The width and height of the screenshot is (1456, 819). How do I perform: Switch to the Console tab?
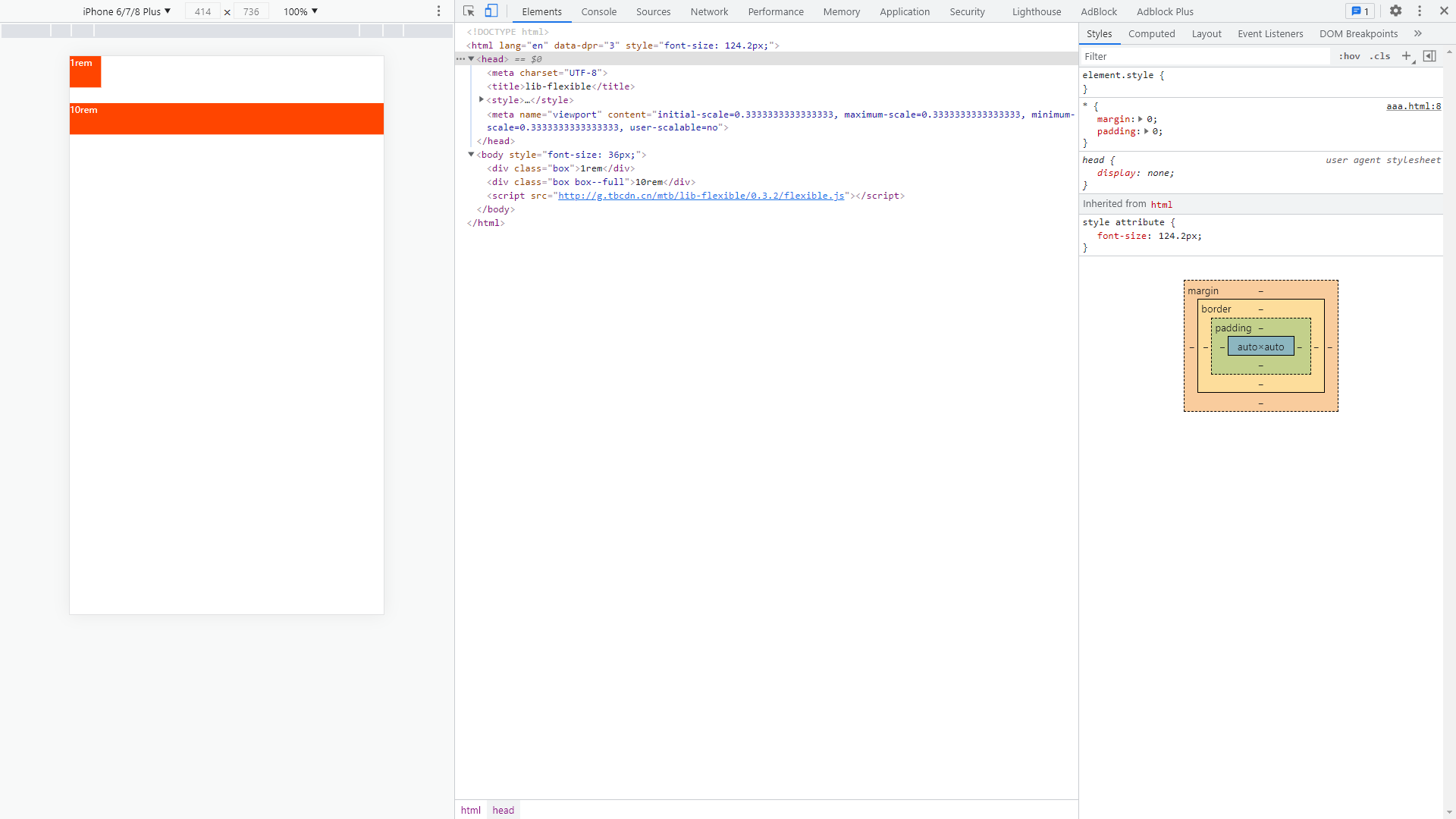[598, 11]
